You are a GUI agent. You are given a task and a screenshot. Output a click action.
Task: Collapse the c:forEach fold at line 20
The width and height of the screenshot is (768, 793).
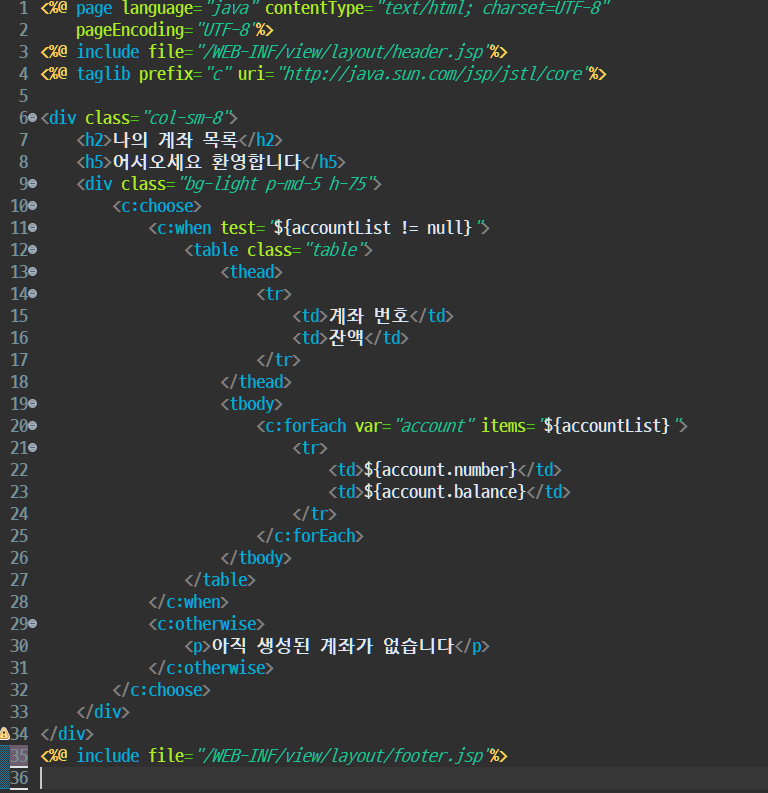click(33, 425)
